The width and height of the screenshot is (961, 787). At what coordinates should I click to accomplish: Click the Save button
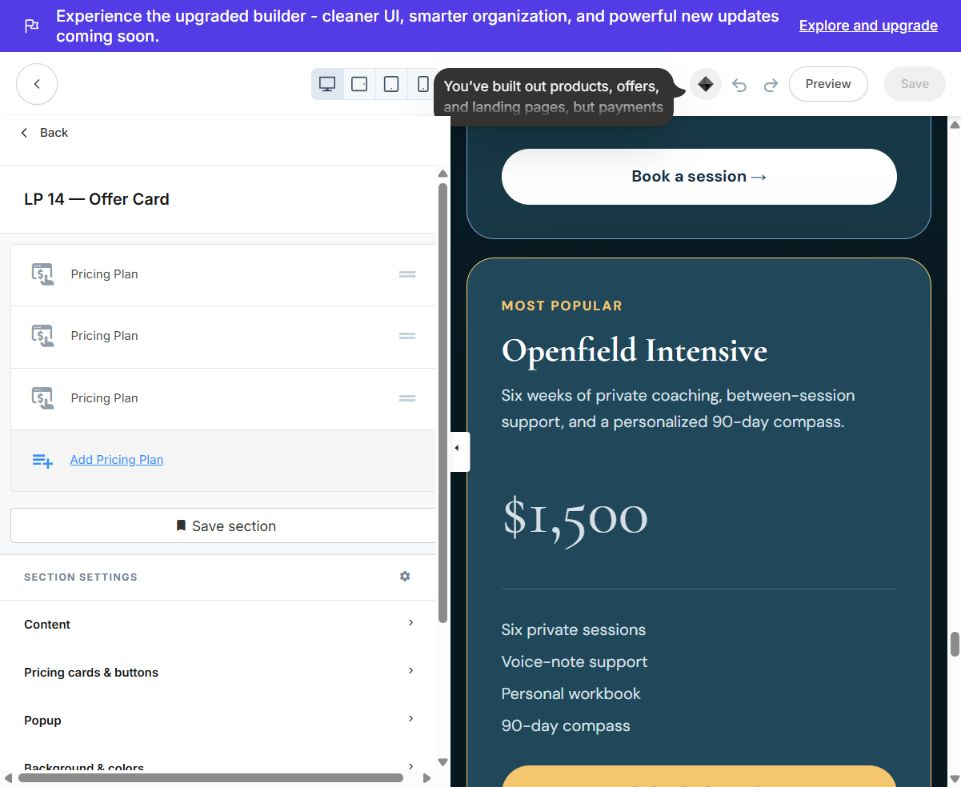(x=914, y=84)
